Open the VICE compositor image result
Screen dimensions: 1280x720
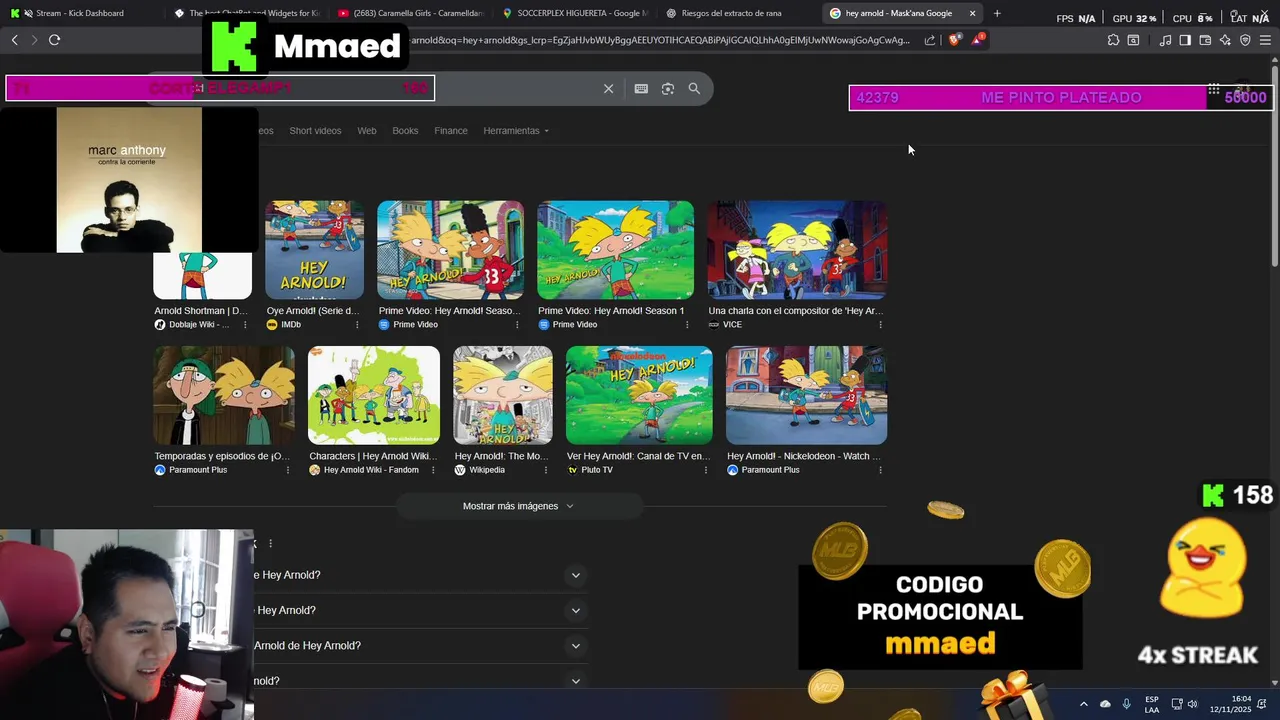[x=797, y=250]
